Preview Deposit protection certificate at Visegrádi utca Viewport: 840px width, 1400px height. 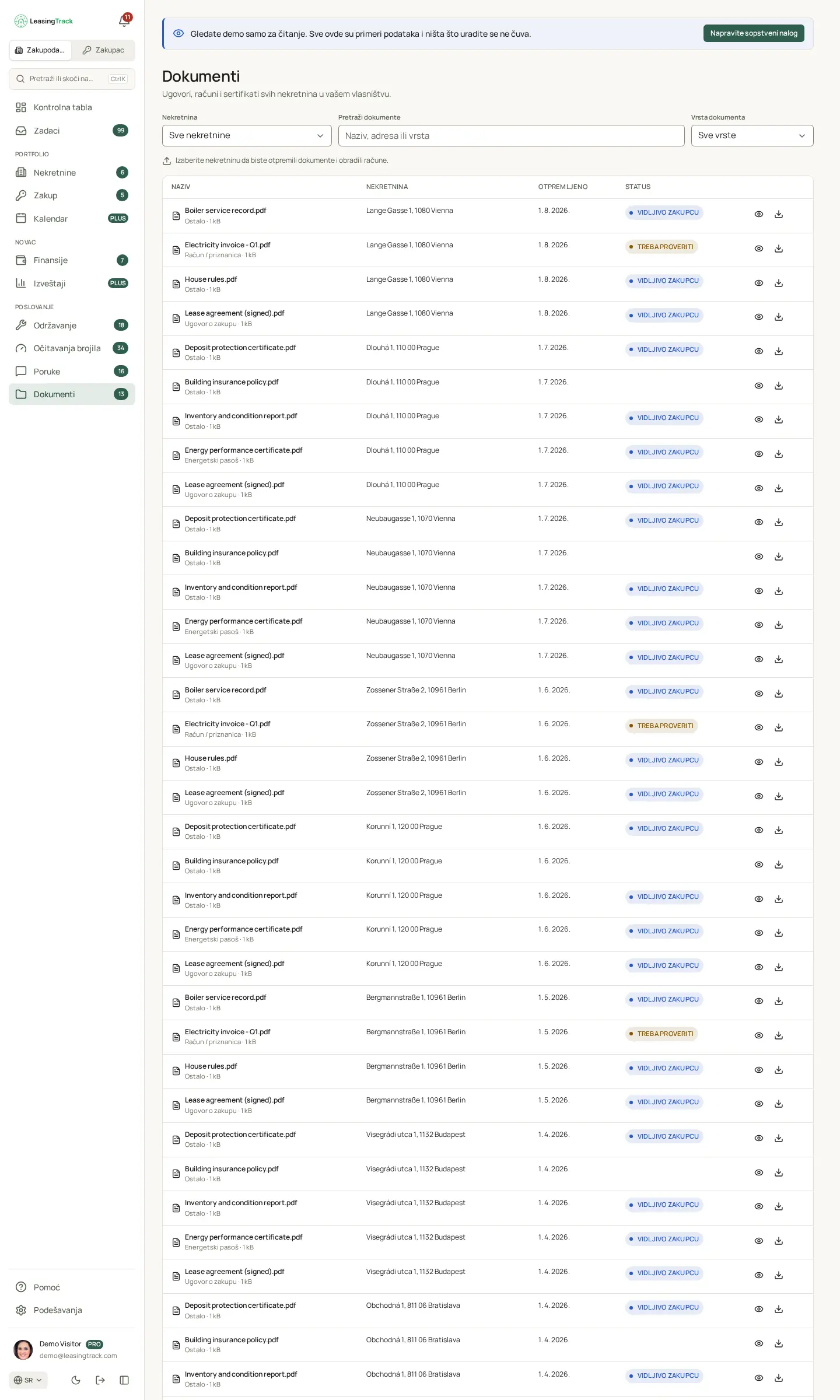(x=758, y=1138)
